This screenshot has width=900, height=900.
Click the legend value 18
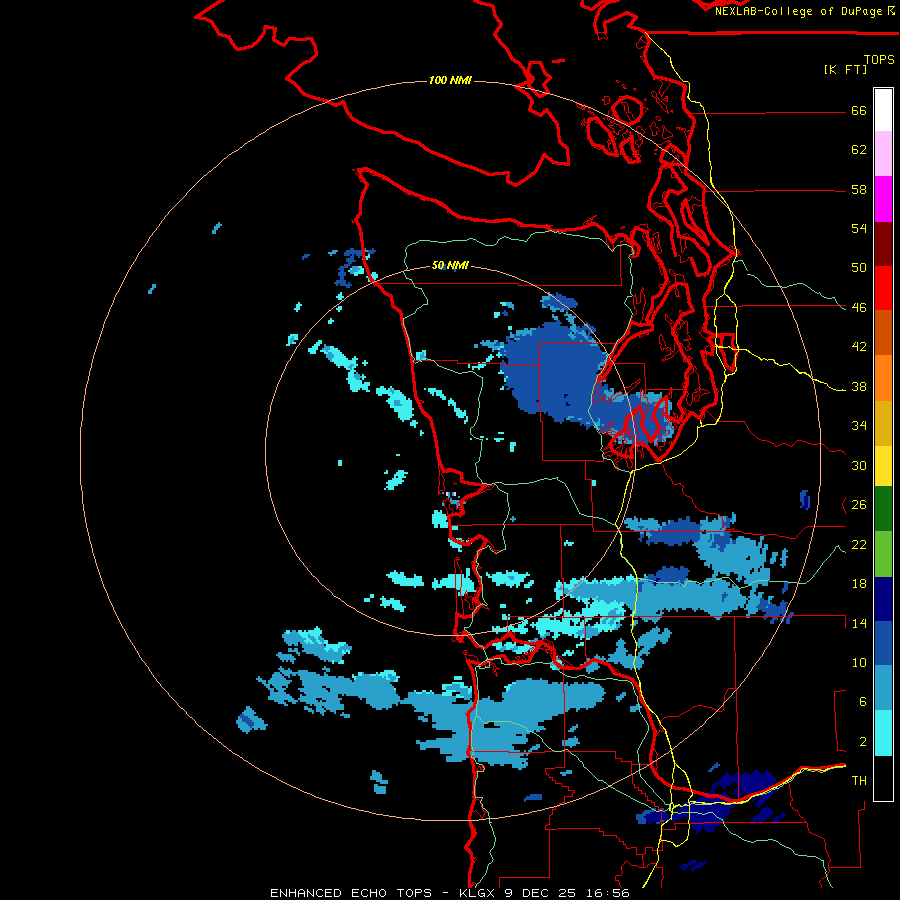tap(859, 584)
